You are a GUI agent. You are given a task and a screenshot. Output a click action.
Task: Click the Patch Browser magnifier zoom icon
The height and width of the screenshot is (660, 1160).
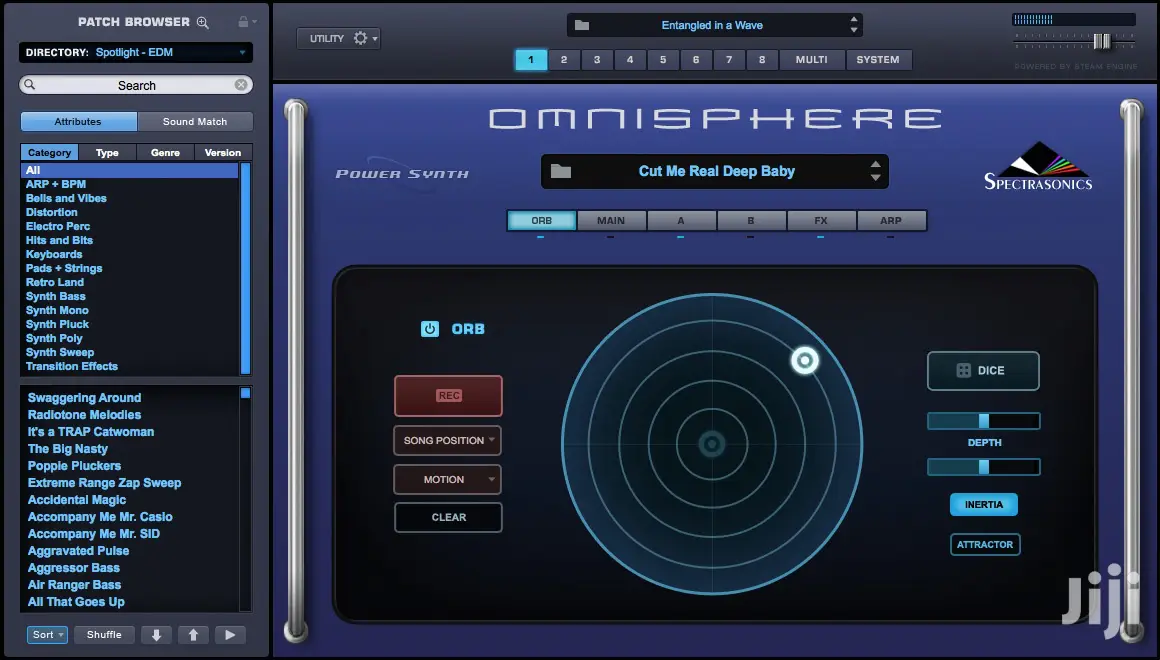point(203,23)
